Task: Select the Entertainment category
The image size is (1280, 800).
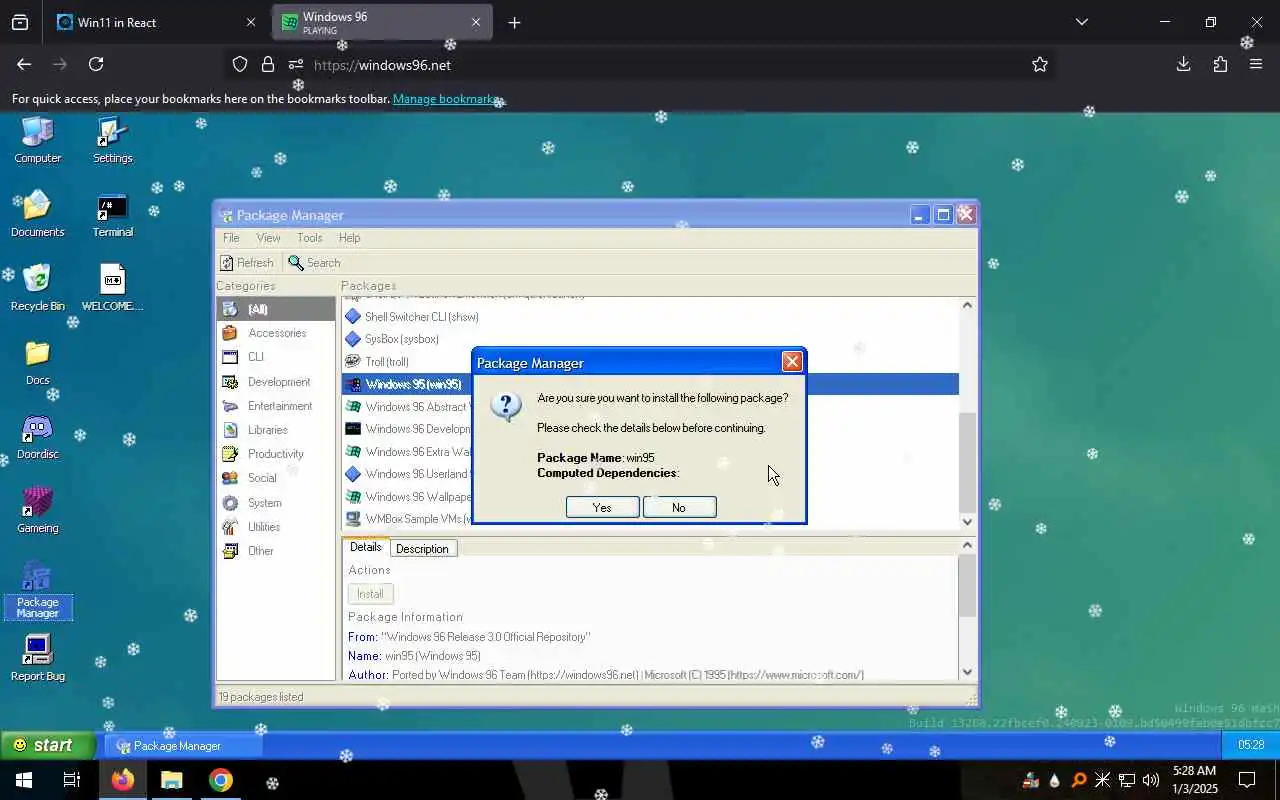Action: coord(276,406)
